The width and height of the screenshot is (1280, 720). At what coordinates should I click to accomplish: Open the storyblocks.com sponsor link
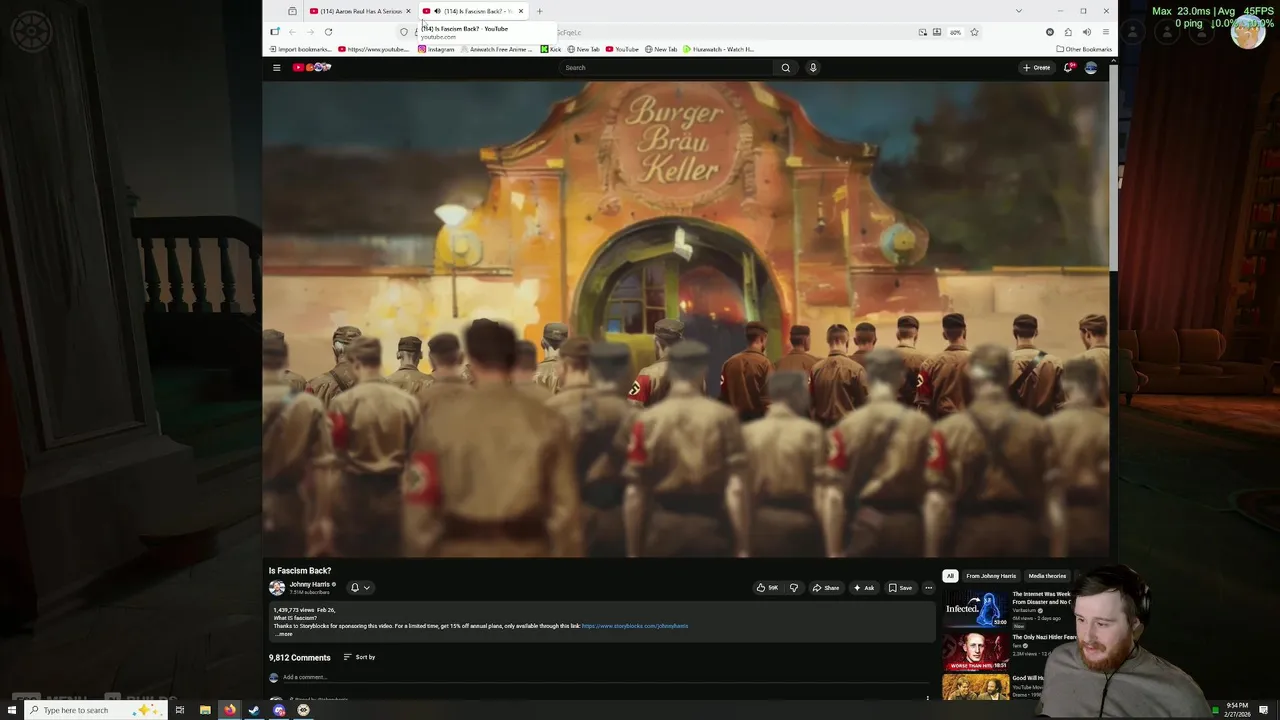(635, 626)
